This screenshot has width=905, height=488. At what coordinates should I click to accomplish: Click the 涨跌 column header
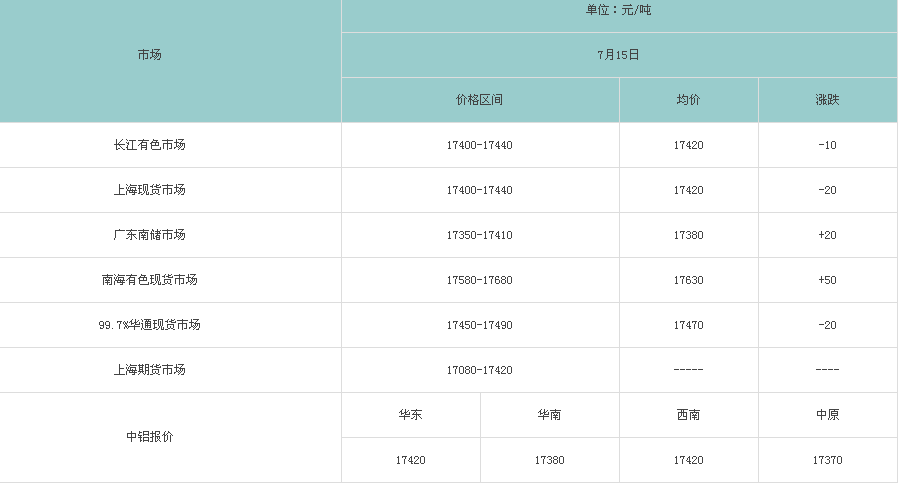pos(827,100)
